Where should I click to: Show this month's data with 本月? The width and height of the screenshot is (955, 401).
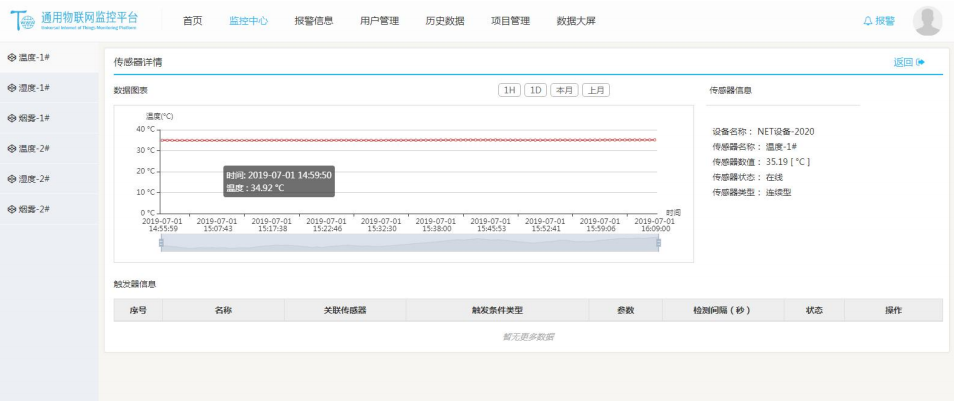pyautogui.click(x=564, y=90)
